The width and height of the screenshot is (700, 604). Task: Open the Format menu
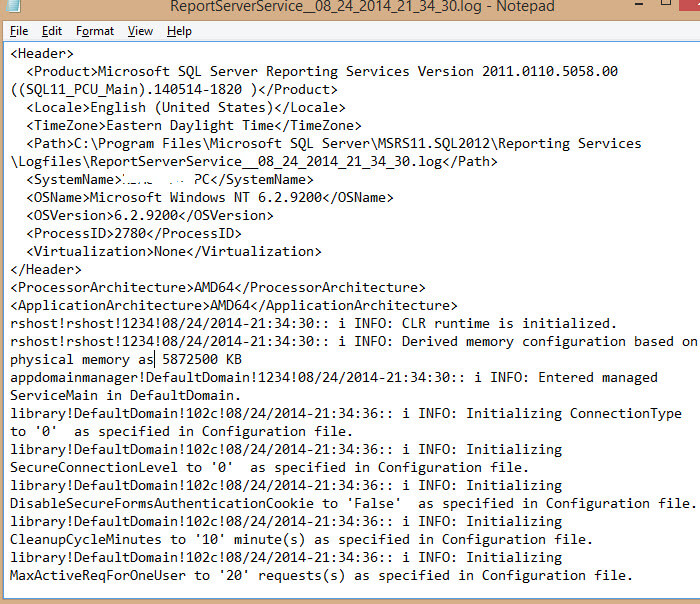[x=95, y=31]
